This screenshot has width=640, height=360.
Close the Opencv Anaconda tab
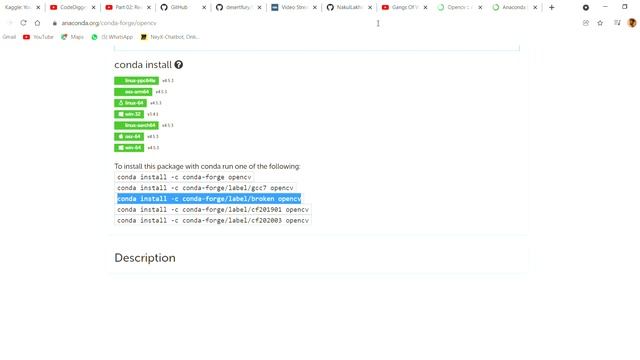coord(480,7)
